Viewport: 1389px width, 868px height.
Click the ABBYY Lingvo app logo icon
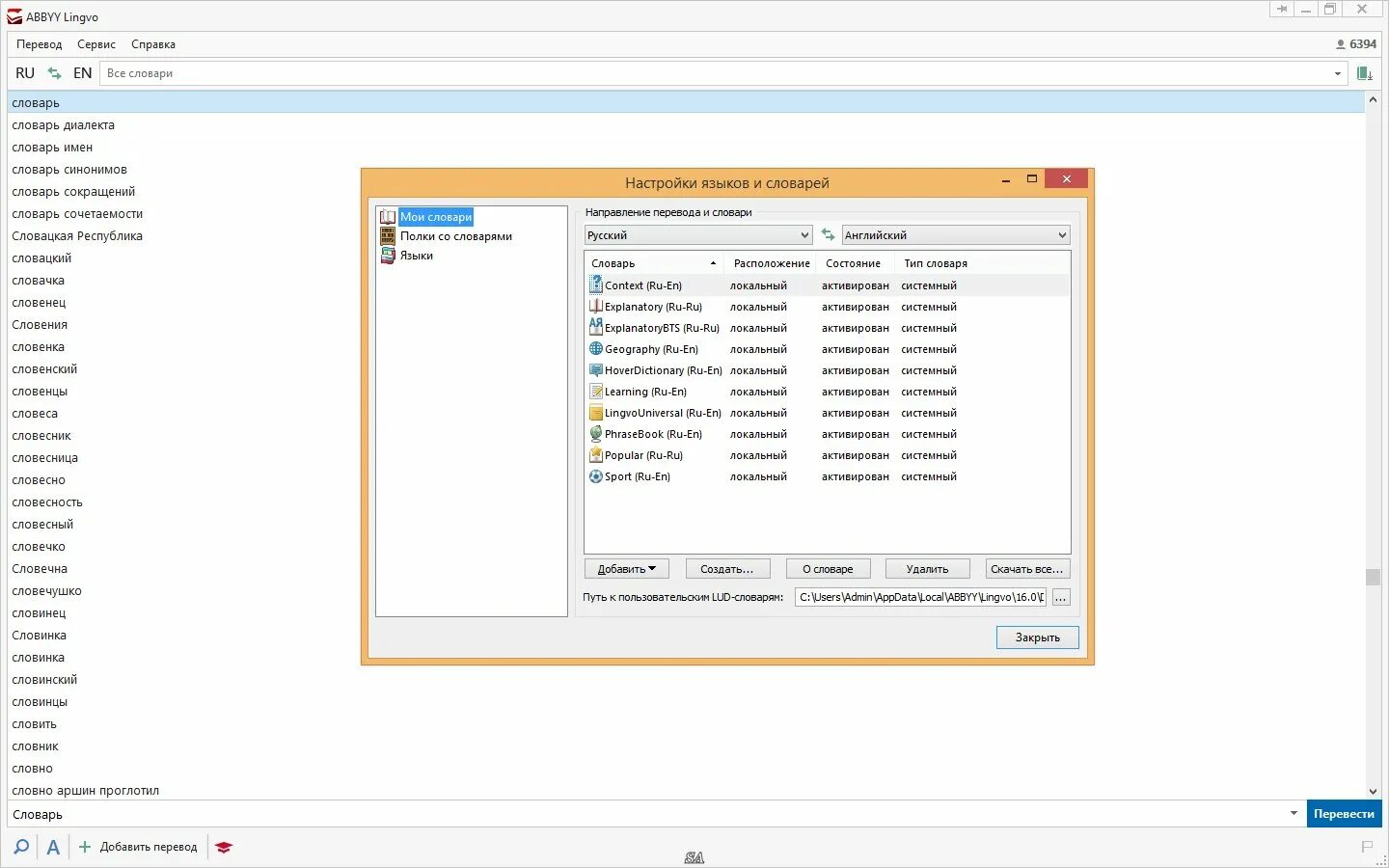click(x=14, y=16)
